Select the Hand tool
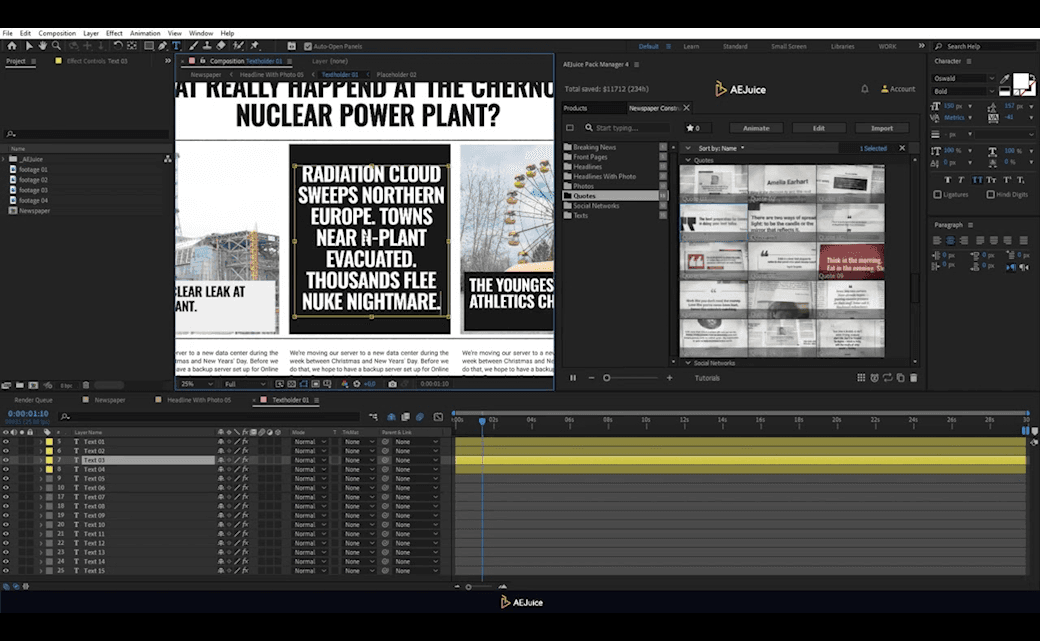The width and height of the screenshot is (1040, 641). coord(42,46)
